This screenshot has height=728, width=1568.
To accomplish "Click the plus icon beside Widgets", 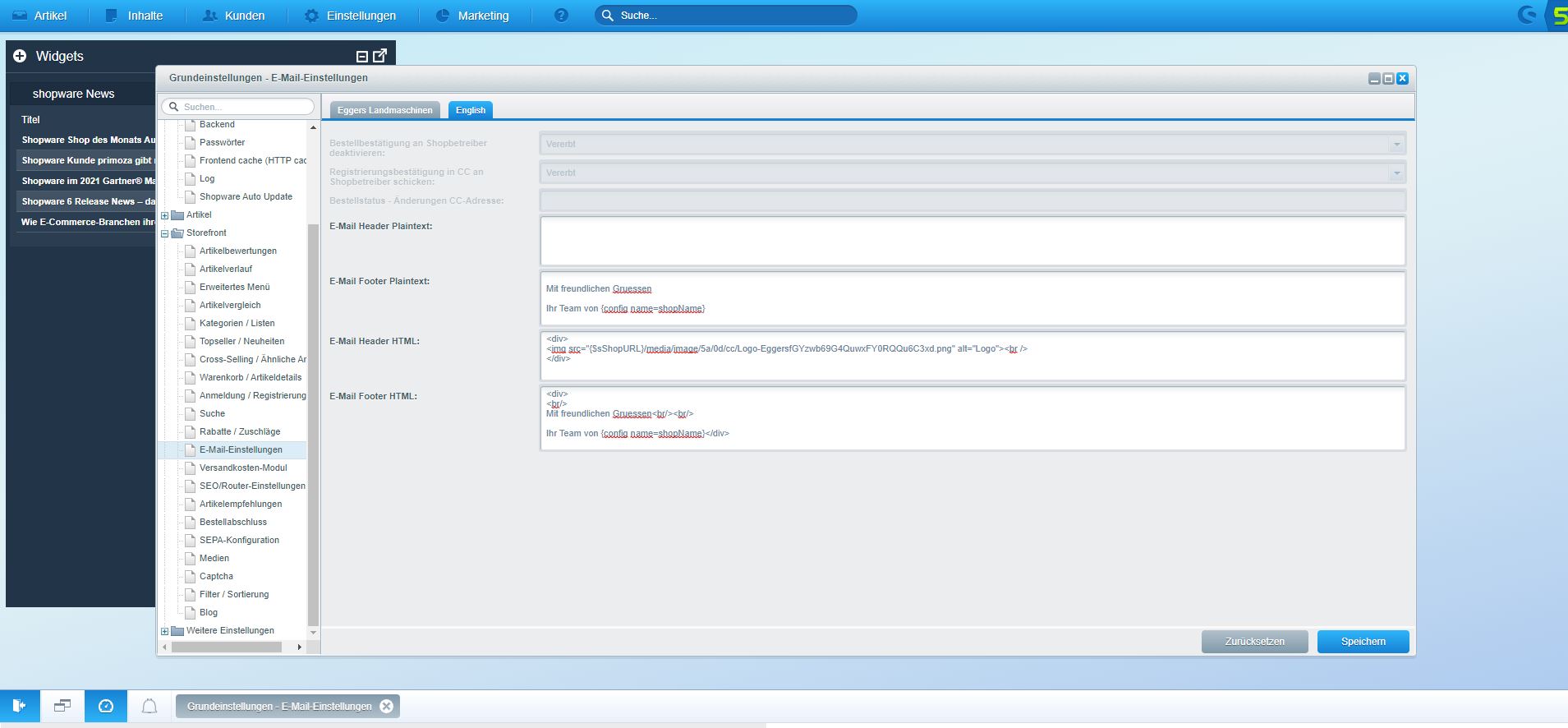I will click(20, 56).
